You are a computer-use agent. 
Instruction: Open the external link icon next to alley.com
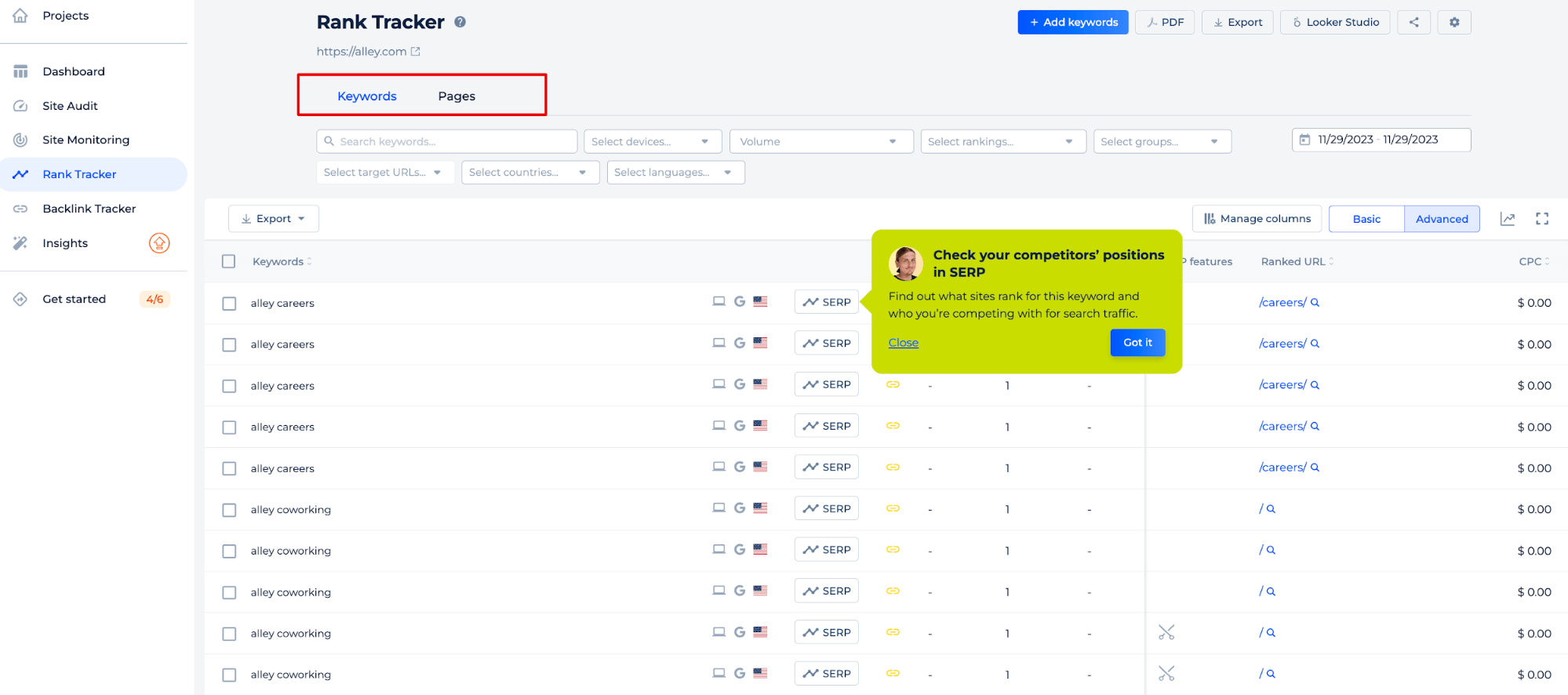416,52
